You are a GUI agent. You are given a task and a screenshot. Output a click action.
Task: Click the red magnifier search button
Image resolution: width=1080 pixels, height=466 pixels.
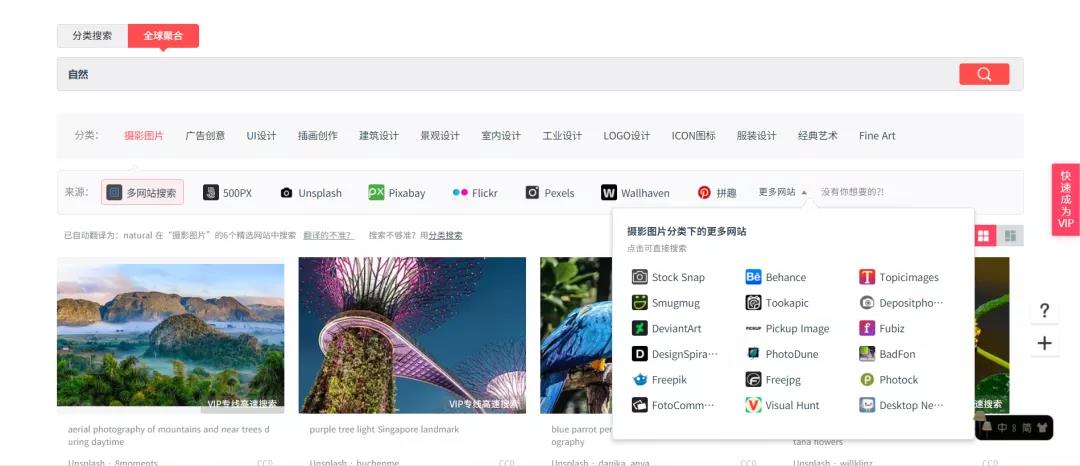pyautogui.click(x=983, y=74)
